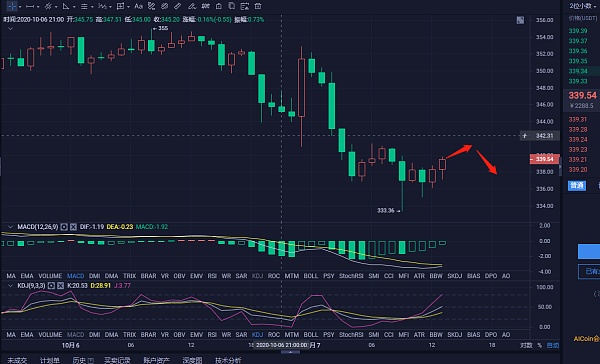Open the 深度图 depth chart tab
This screenshot has height=364, width=600.
coord(192,360)
